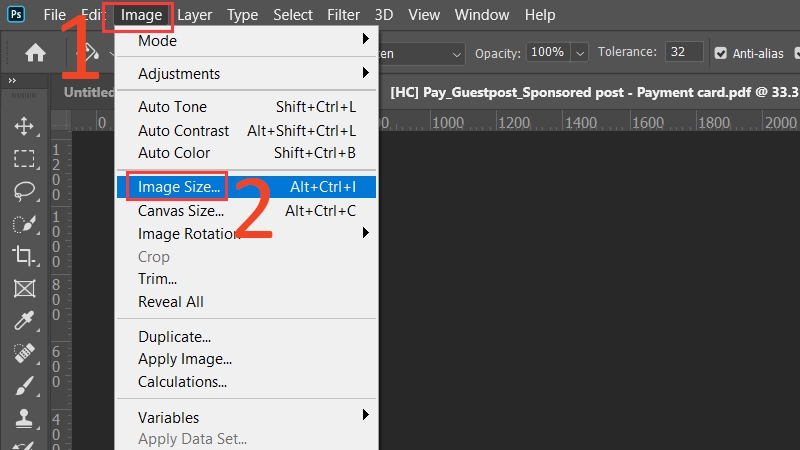Open the Layer menu

pyautogui.click(x=195, y=15)
